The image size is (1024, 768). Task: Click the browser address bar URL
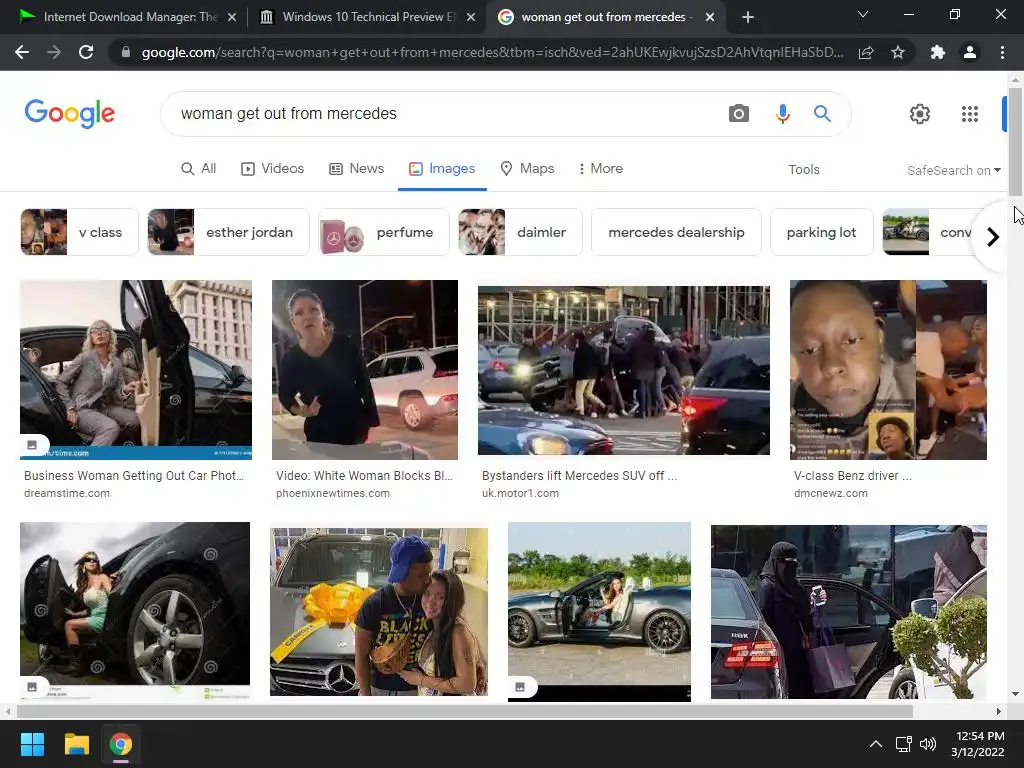tap(492, 52)
